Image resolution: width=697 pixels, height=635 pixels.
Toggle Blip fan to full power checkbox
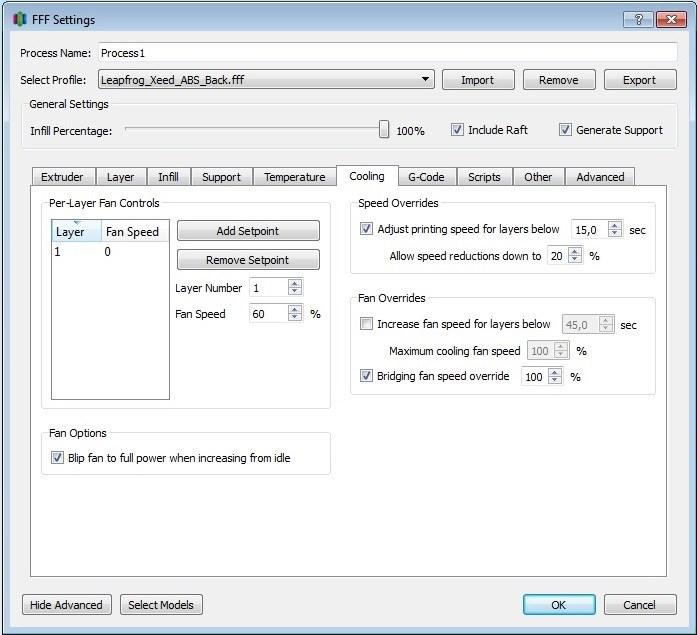(x=57, y=458)
